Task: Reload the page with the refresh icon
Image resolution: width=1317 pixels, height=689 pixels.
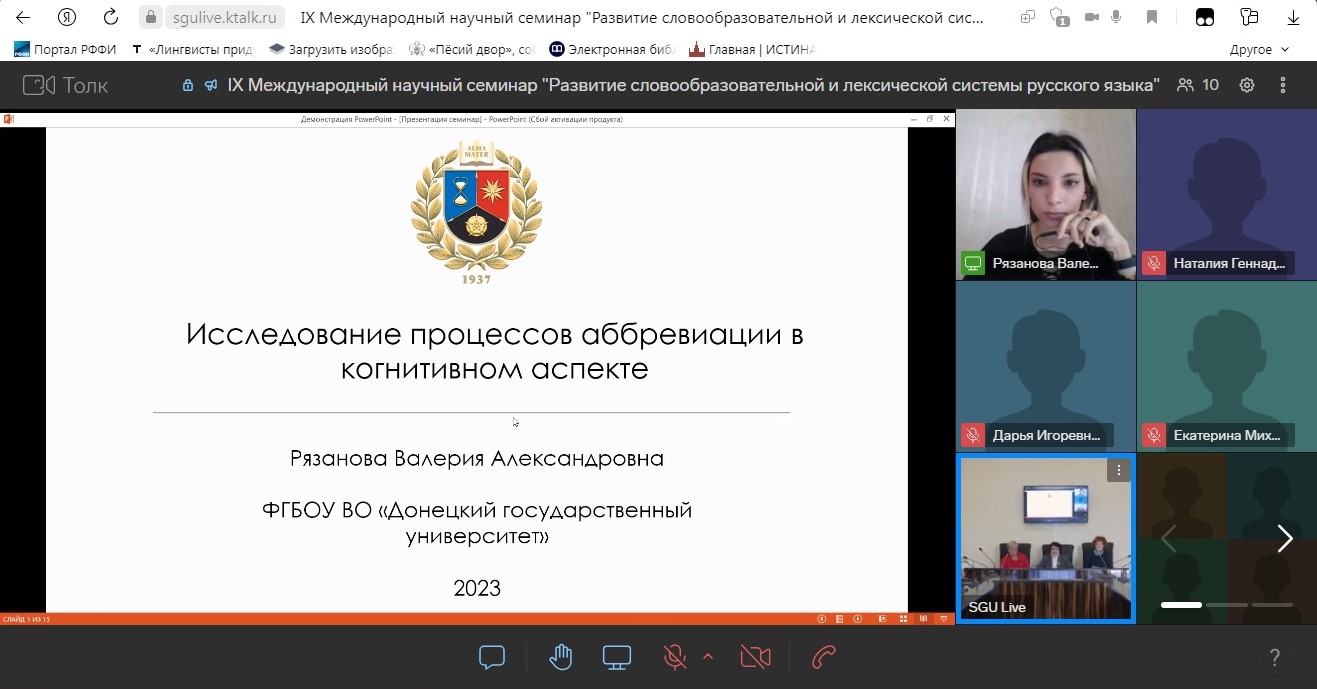Action: click(111, 17)
